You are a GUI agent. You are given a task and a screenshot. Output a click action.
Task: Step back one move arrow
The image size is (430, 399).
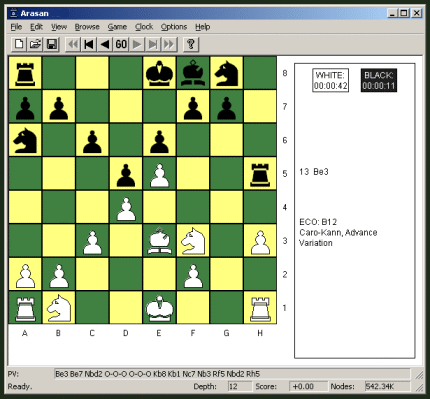105,44
